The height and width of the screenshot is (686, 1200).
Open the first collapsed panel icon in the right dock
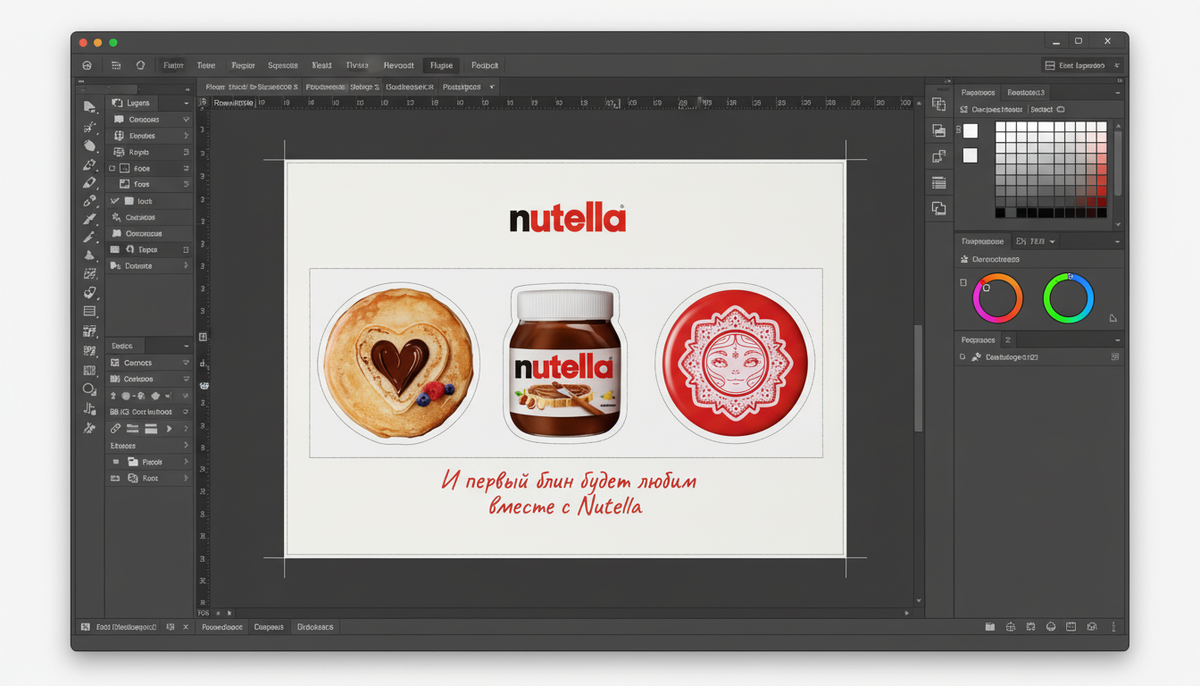[x=938, y=104]
